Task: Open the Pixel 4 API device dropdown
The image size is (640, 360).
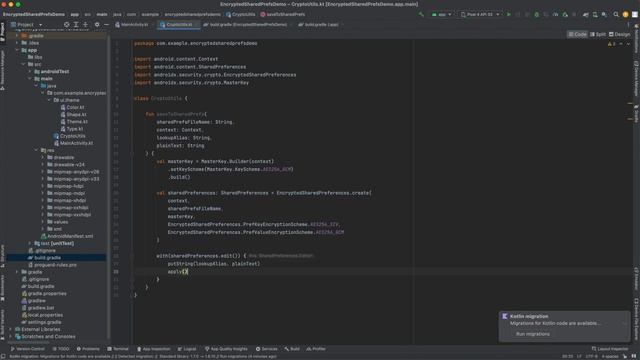Action: tap(480, 14)
